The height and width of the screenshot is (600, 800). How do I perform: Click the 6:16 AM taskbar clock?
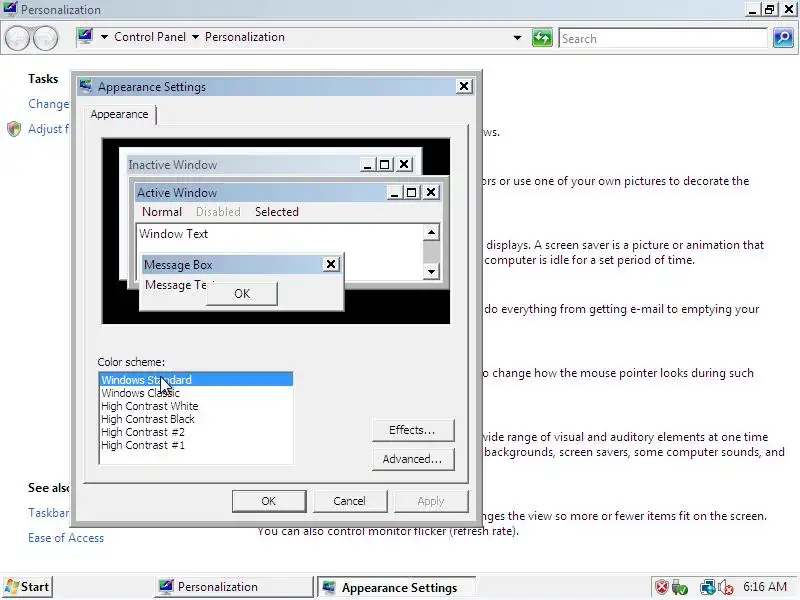click(765, 587)
